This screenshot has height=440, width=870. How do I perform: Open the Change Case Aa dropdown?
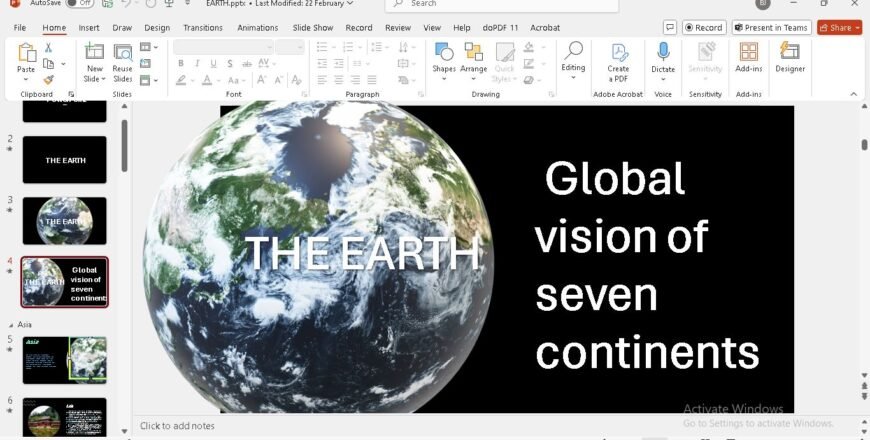(236, 80)
